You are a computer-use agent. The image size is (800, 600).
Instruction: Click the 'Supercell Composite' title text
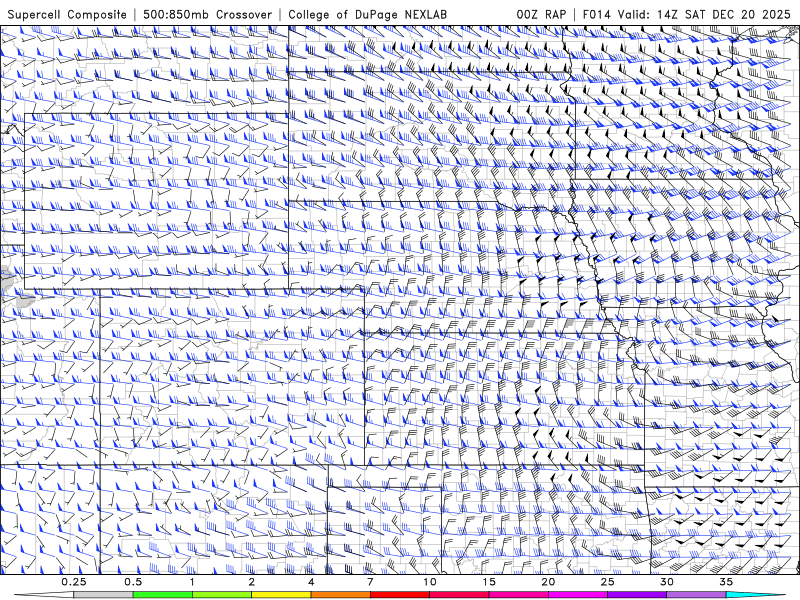pos(67,14)
